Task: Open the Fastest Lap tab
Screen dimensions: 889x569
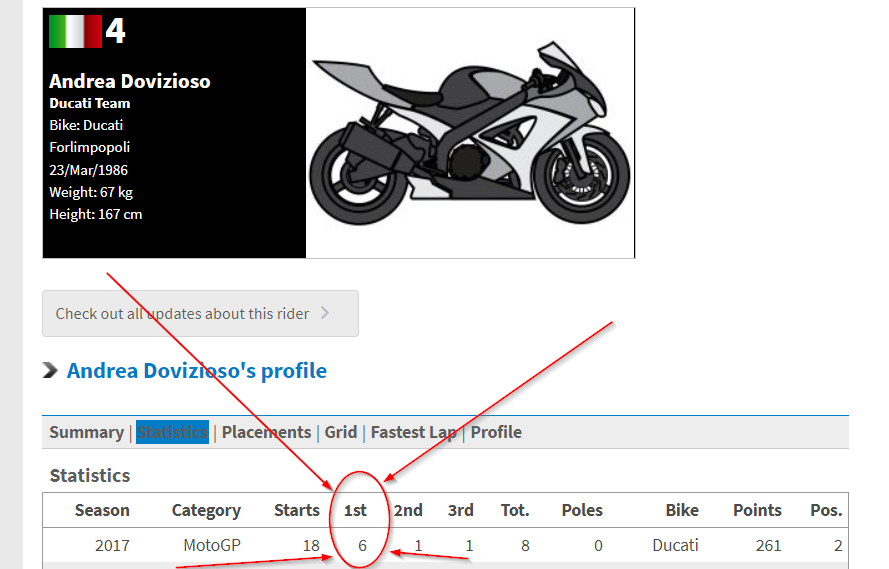Action: coord(413,432)
